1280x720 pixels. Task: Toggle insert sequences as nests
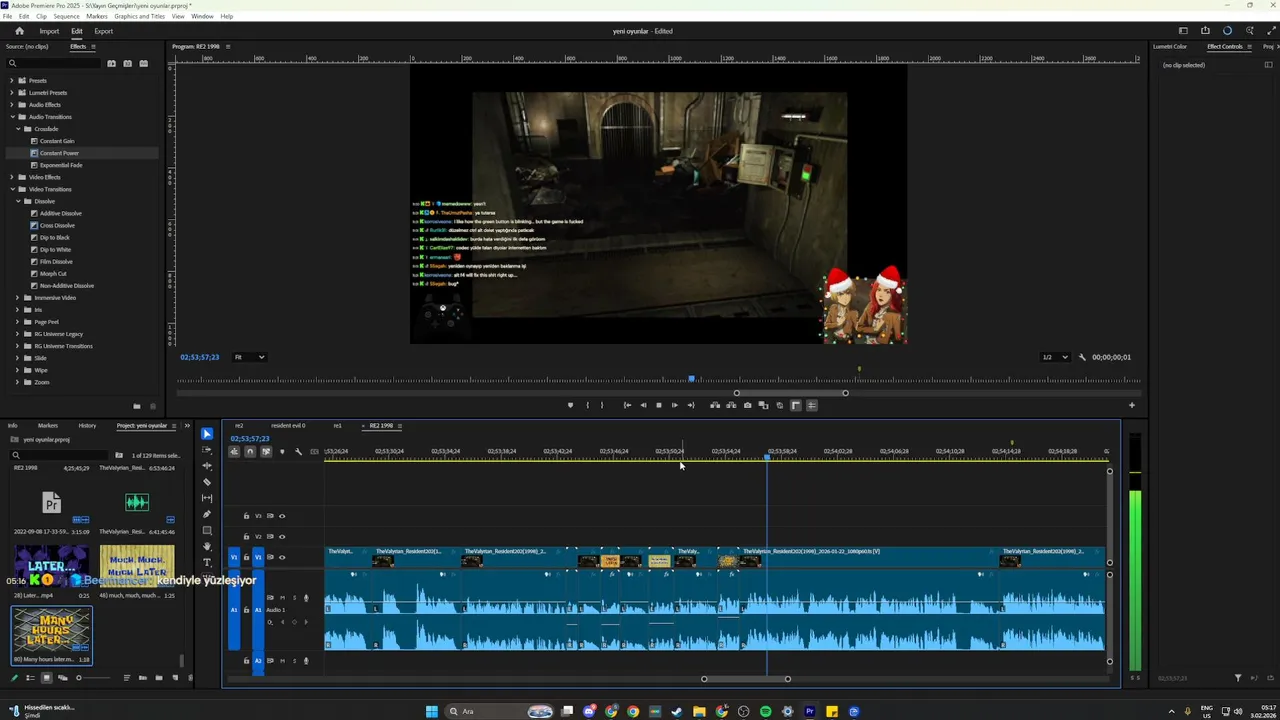point(234,452)
